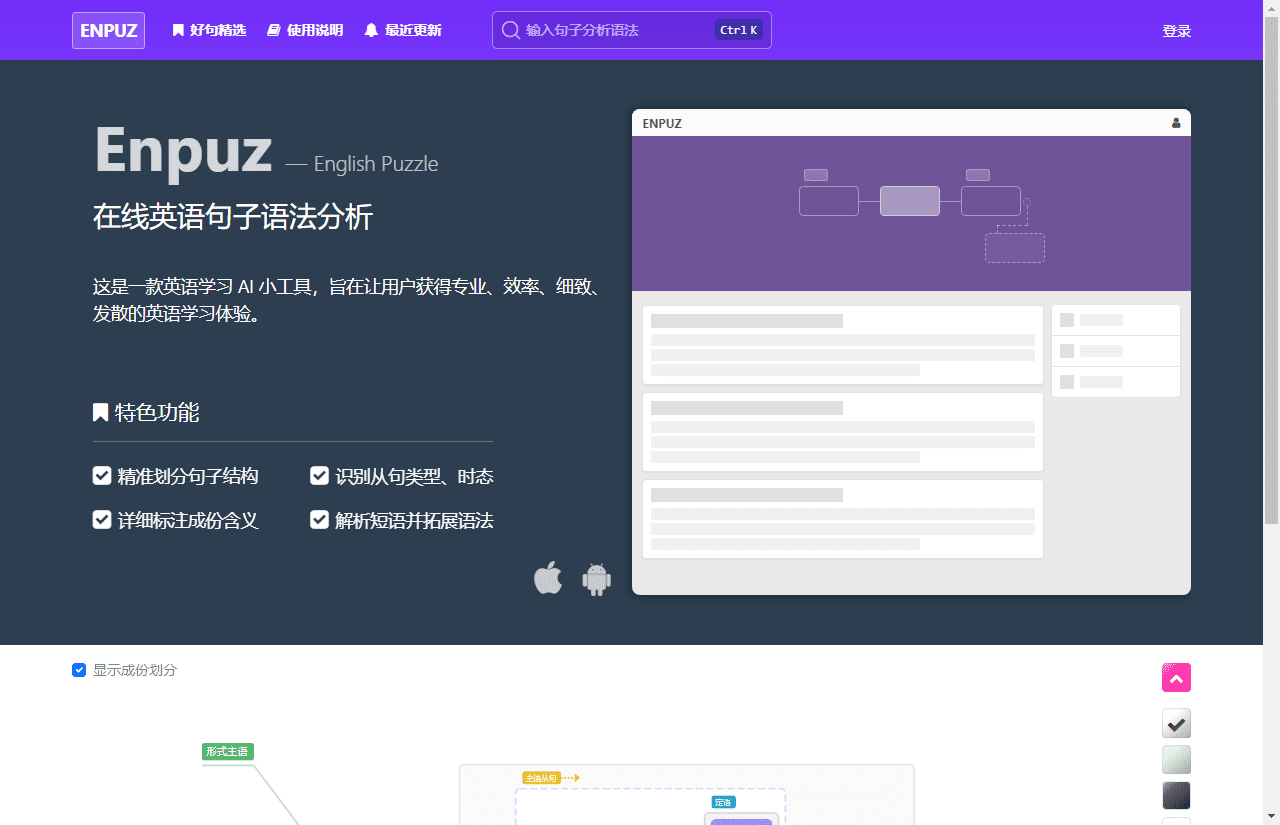Image resolution: width=1280 pixels, height=825 pixels.
Task: Click the 解析短语并拓展语法 feature text
Action: tap(414, 521)
